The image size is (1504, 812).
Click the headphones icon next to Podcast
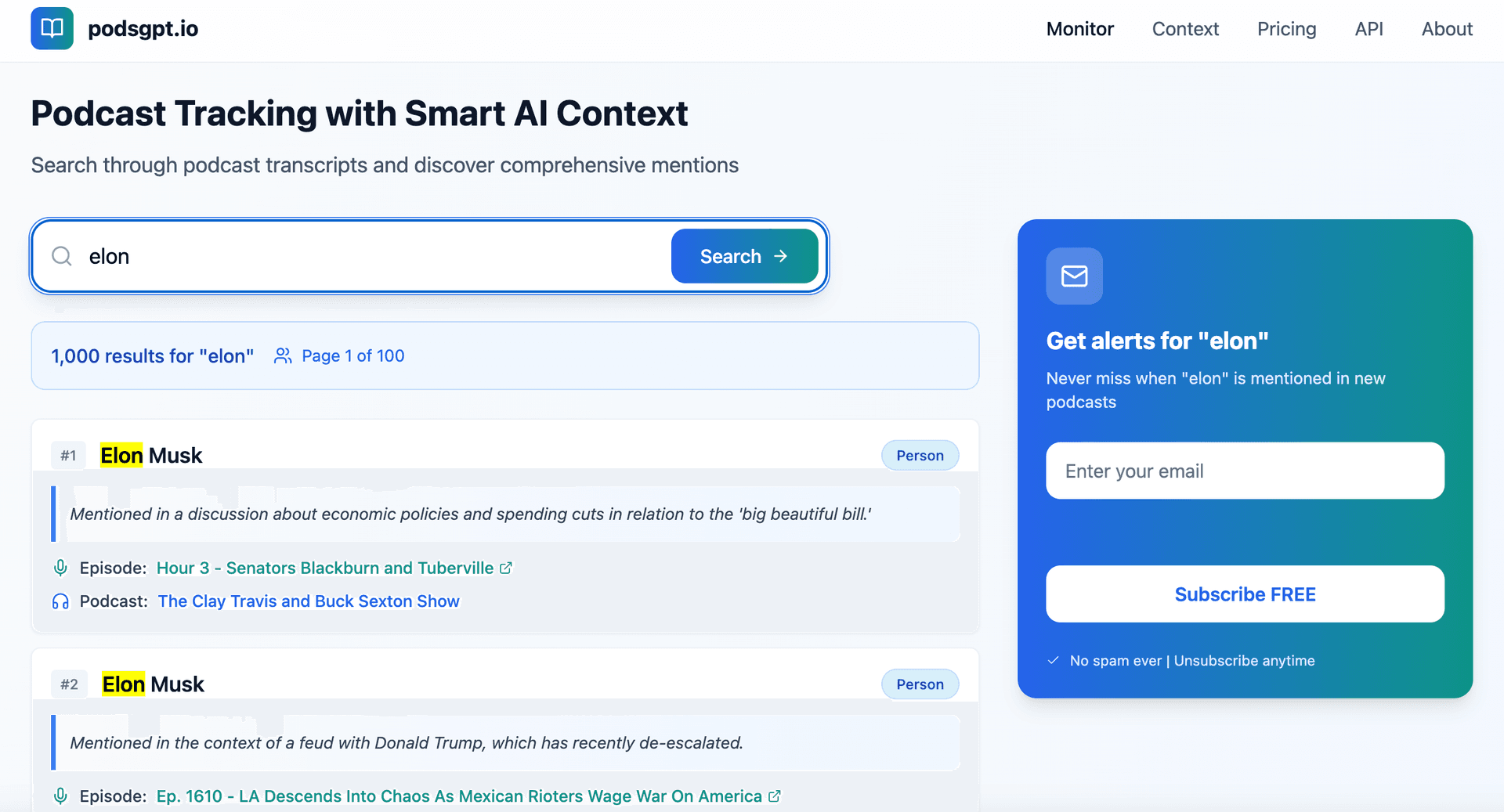click(x=60, y=601)
